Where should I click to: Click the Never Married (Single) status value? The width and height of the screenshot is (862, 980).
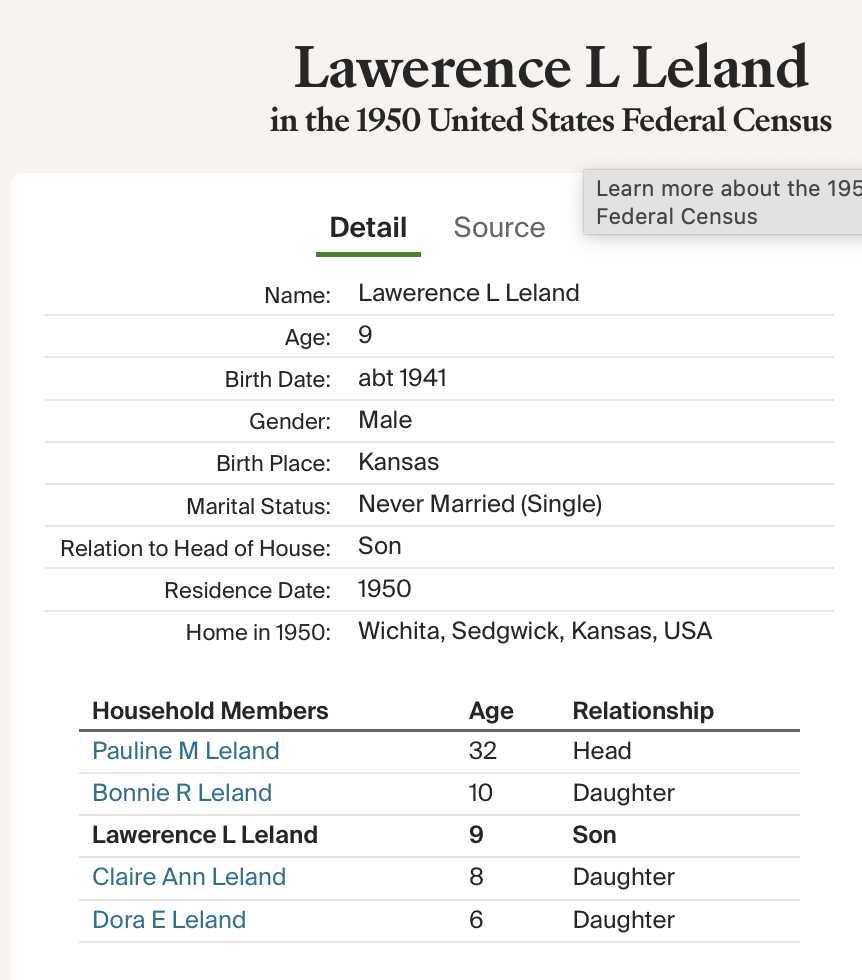[480, 504]
